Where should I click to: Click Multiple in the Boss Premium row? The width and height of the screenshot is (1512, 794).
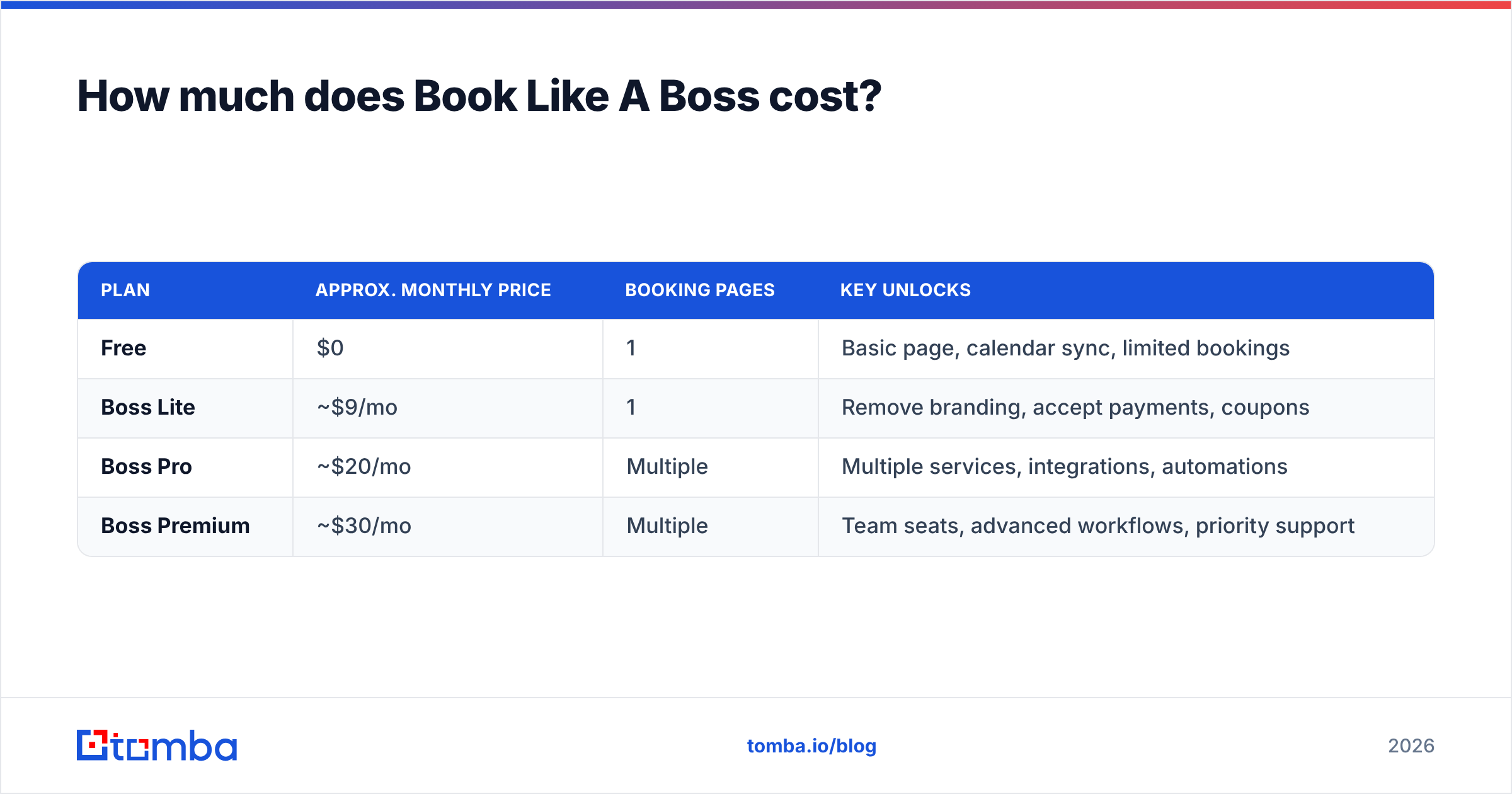667,526
